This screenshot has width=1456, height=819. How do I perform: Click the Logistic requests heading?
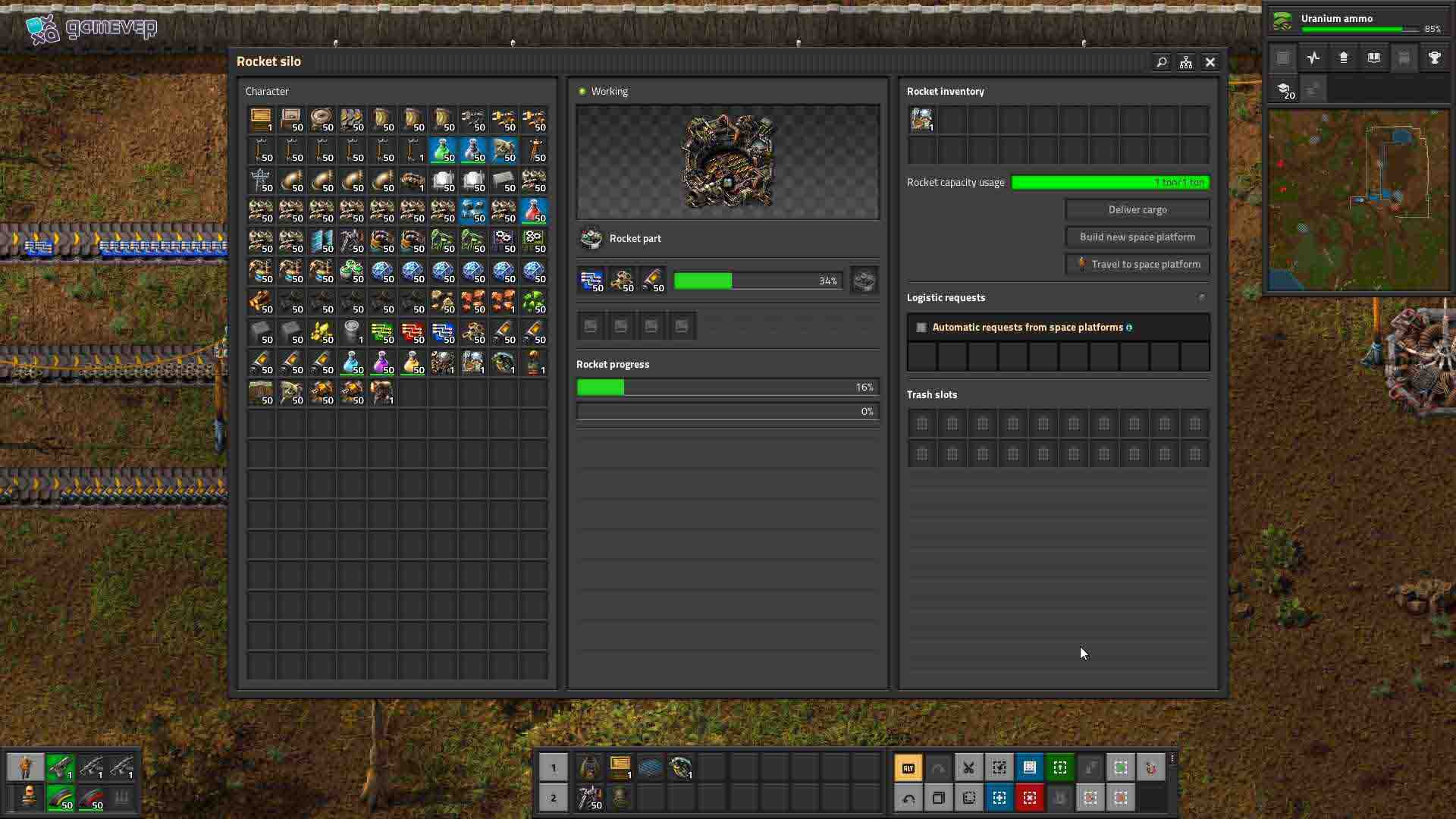[x=946, y=298]
